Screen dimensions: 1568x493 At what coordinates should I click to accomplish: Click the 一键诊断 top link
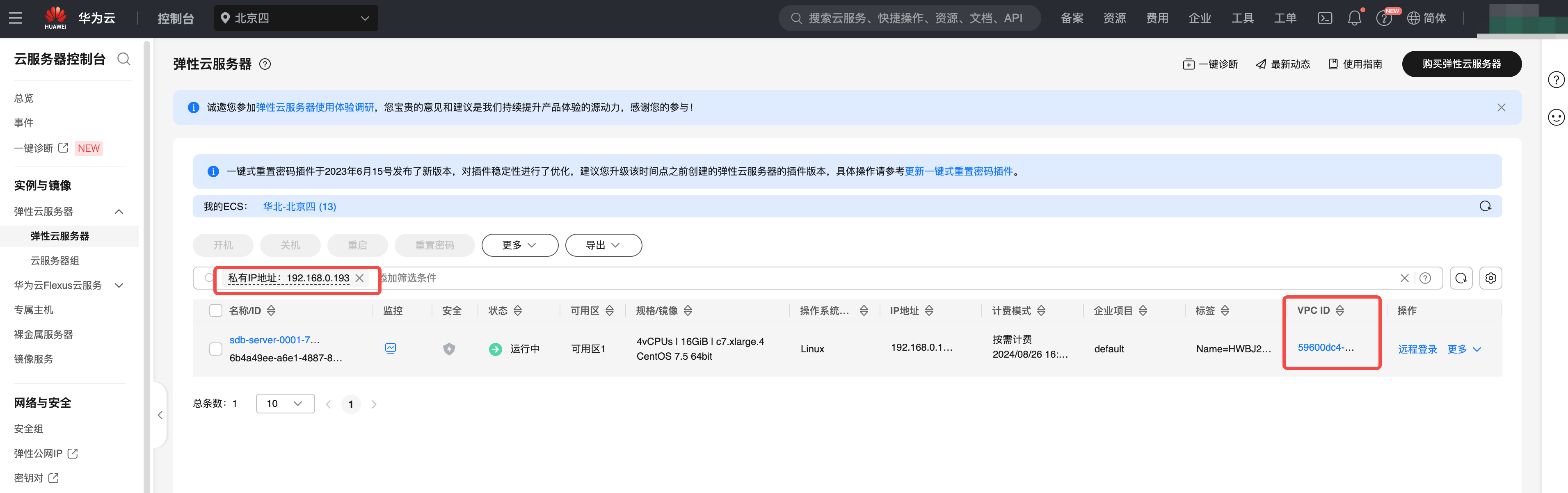[x=1210, y=64]
